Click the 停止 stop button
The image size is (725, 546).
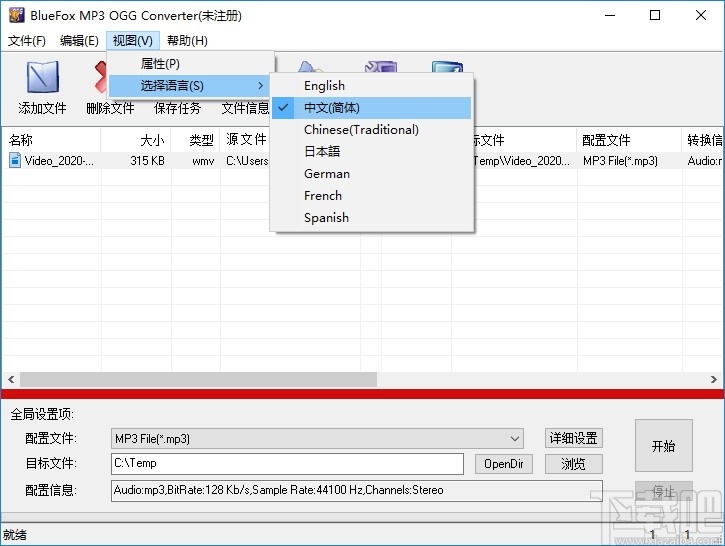point(664,491)
